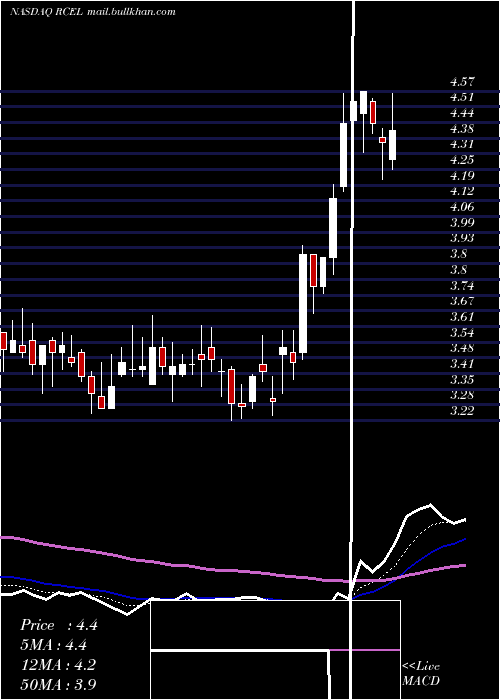Click the 50MA : 3.9 readout
The width and height of the screenshot is (500, 700).
point(58,684)
